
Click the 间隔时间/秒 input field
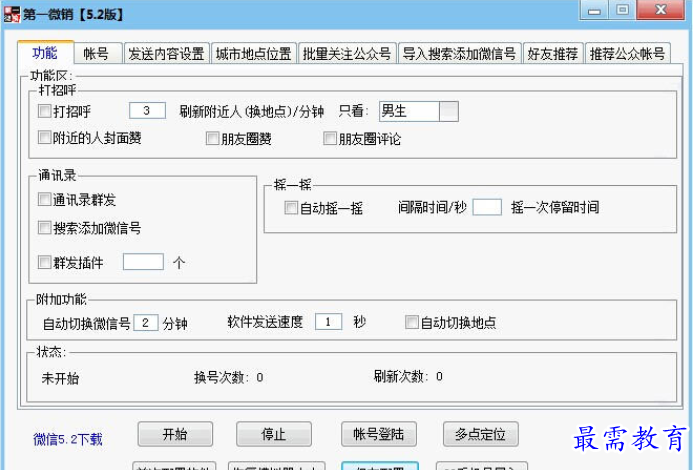pyautogui.click(x=487, y=207)
